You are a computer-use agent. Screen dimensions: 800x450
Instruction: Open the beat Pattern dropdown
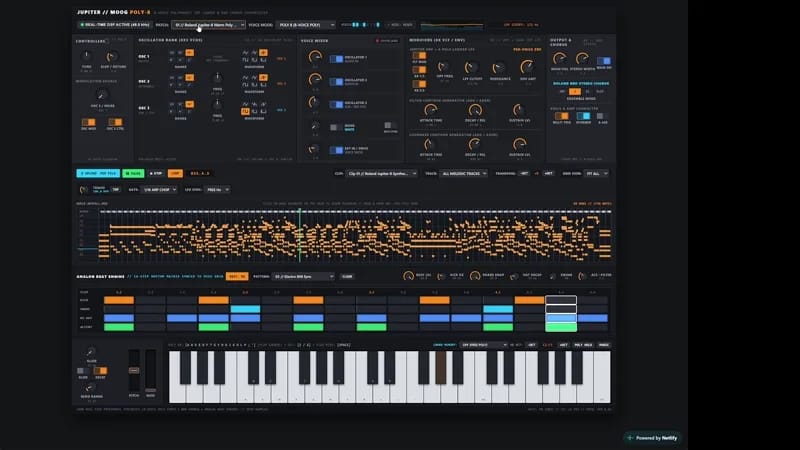304,277
